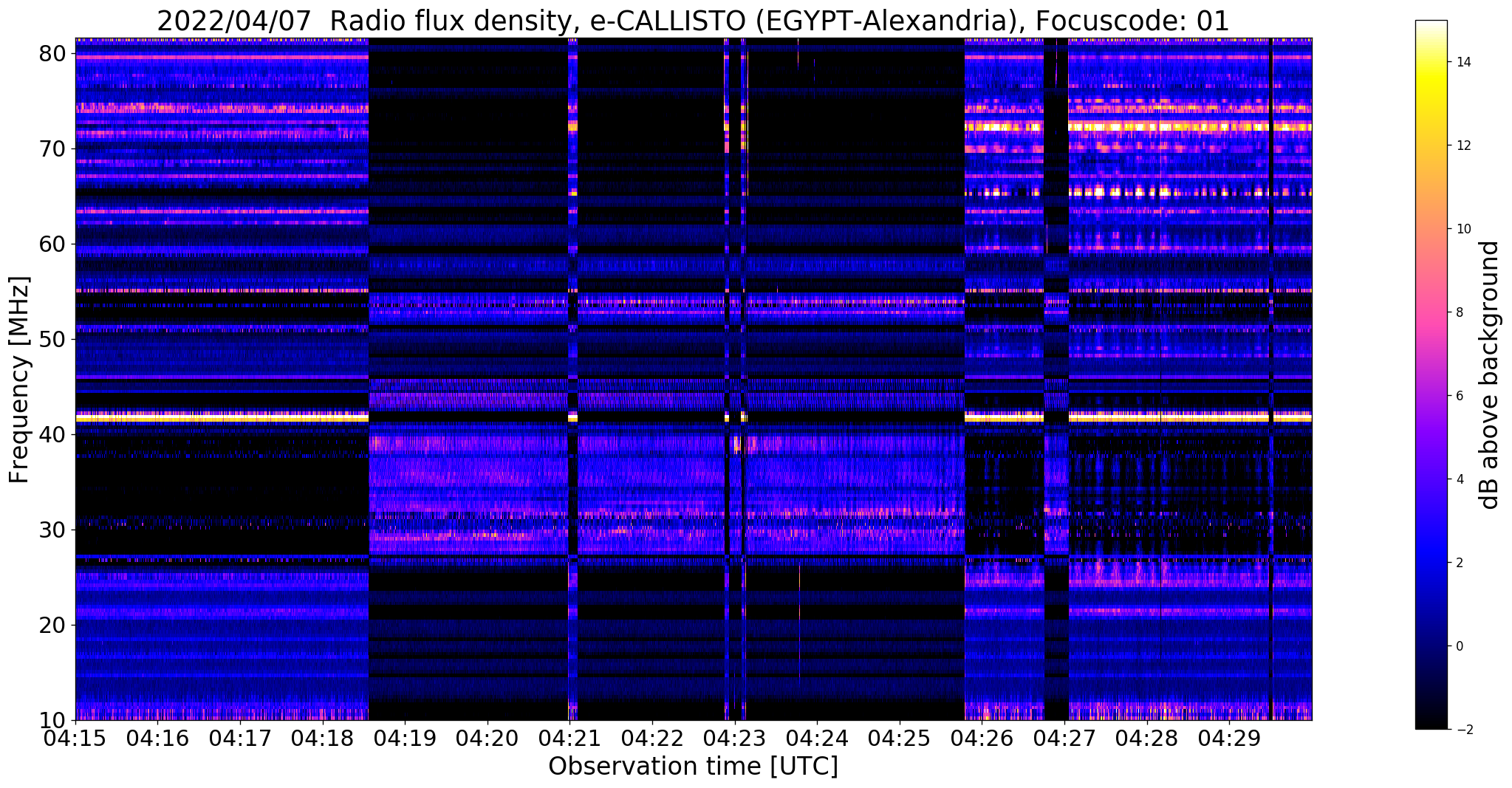Click the 20 MHz frequency tick label
1512x788 pixels.
(x=53, y=625)
